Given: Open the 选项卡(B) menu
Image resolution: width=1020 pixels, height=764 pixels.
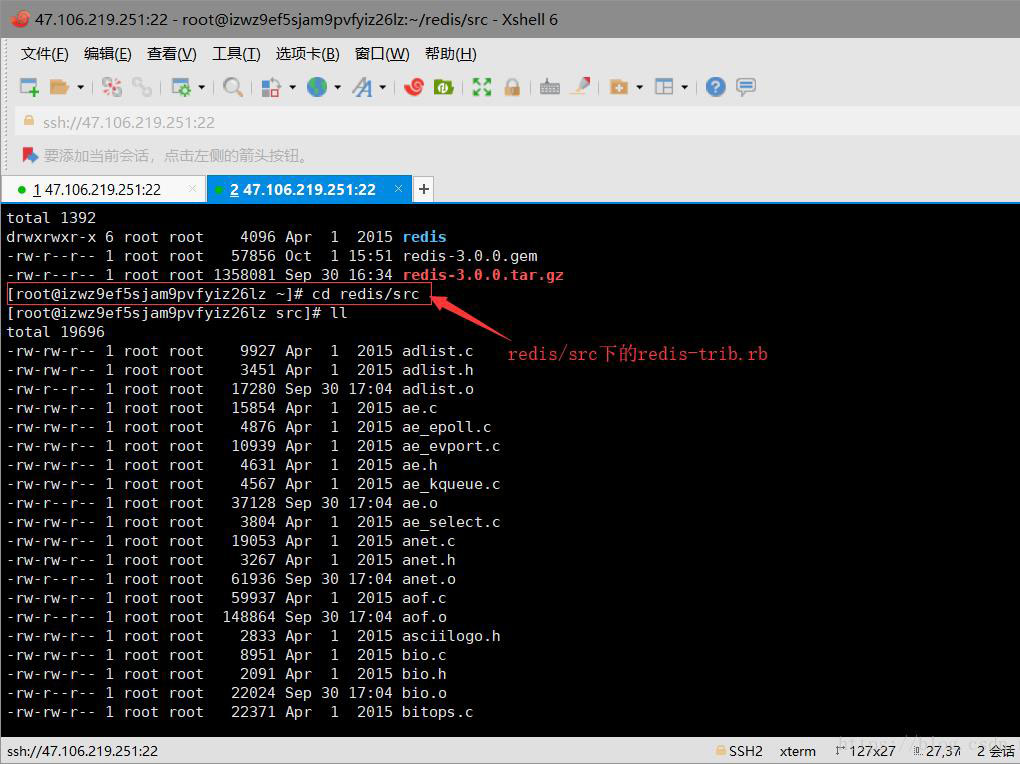Looking at the screenshot, I should pyautogui.click(x=307, y=54).
